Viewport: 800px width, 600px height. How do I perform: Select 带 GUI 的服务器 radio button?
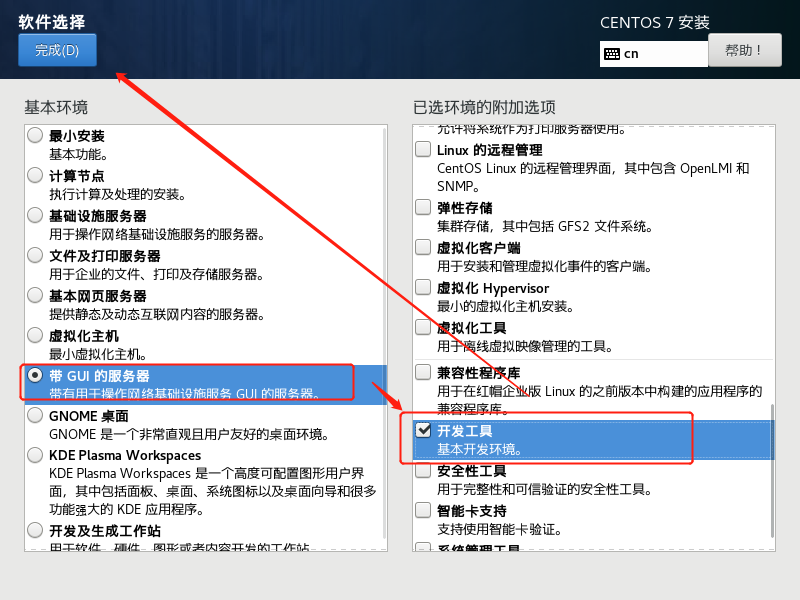35,376
